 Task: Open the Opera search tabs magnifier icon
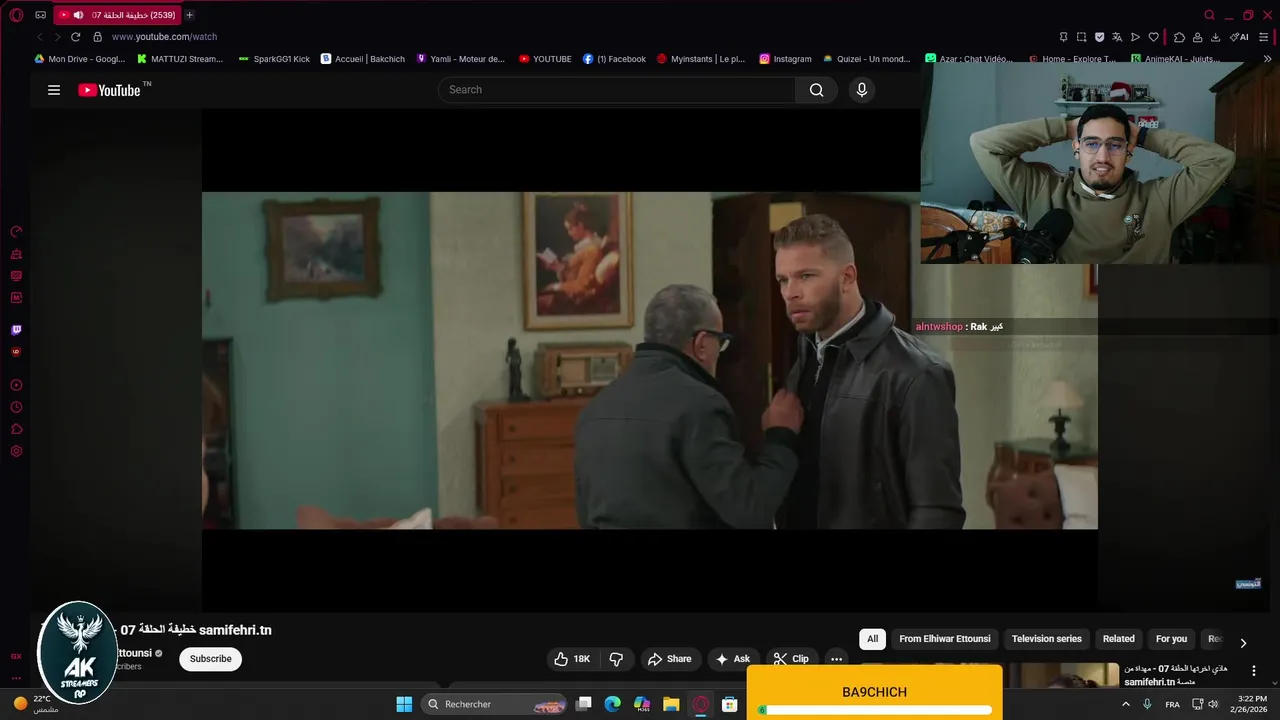(x=1210, y=15)
